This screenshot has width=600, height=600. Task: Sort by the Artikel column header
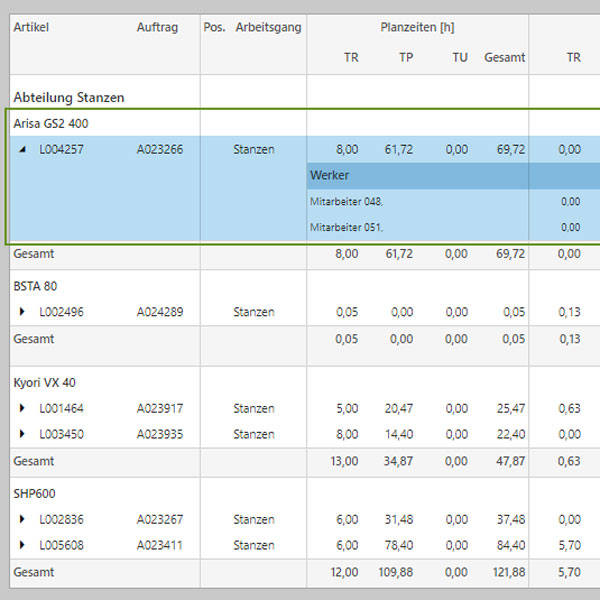pos(31,28)
